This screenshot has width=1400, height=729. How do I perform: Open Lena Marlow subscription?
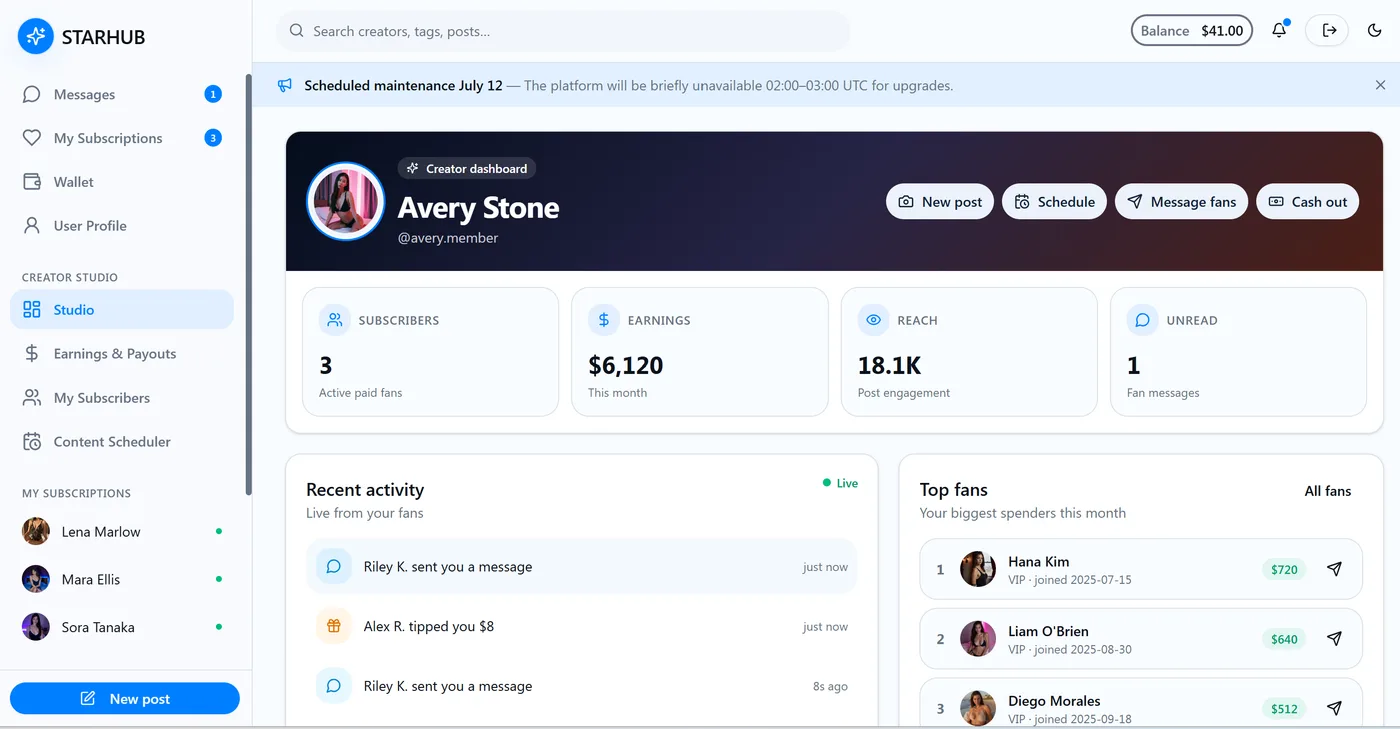click(x=122, y=532)
